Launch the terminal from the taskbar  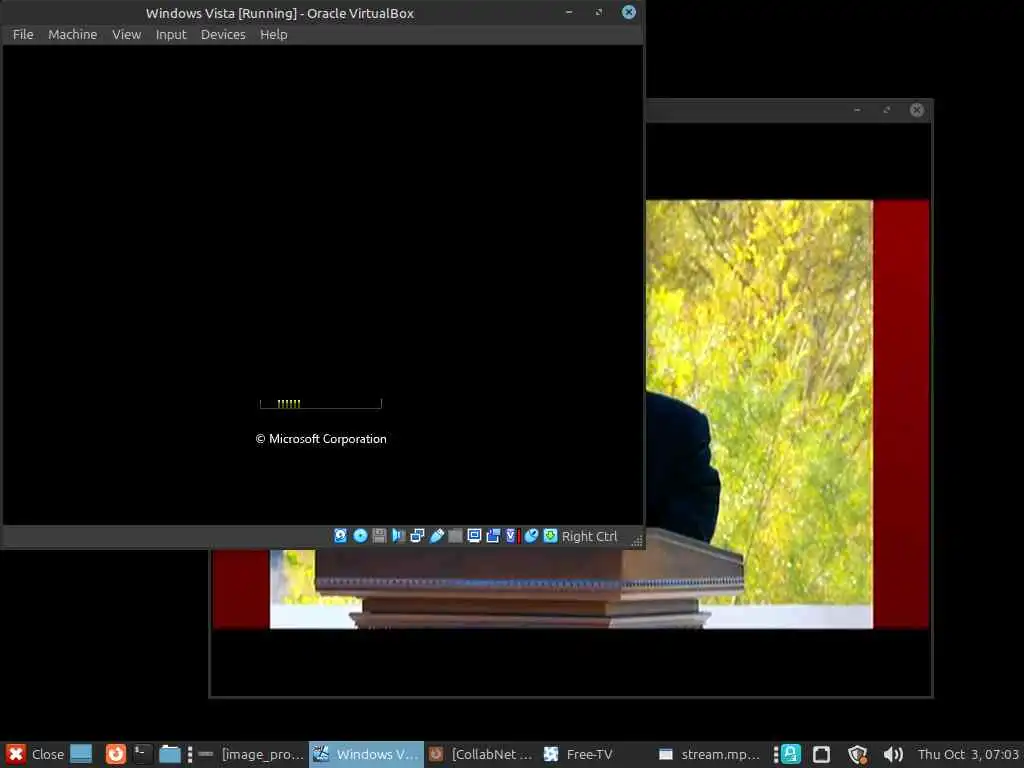coord(142,754)
